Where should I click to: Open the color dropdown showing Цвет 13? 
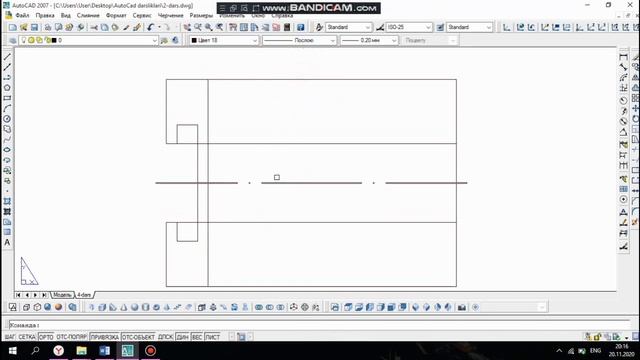(x=224, y=40)
